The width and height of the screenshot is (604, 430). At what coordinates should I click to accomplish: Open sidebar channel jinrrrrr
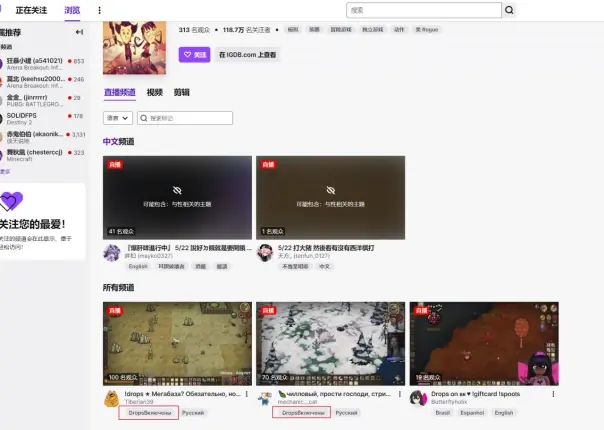42,100
